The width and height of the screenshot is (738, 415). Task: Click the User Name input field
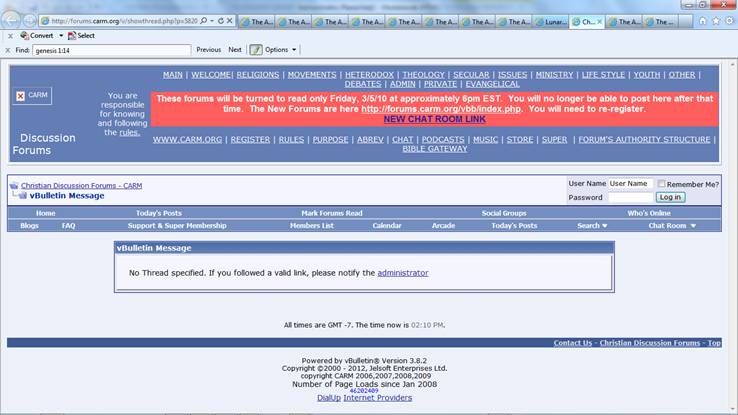pos(630,184)
